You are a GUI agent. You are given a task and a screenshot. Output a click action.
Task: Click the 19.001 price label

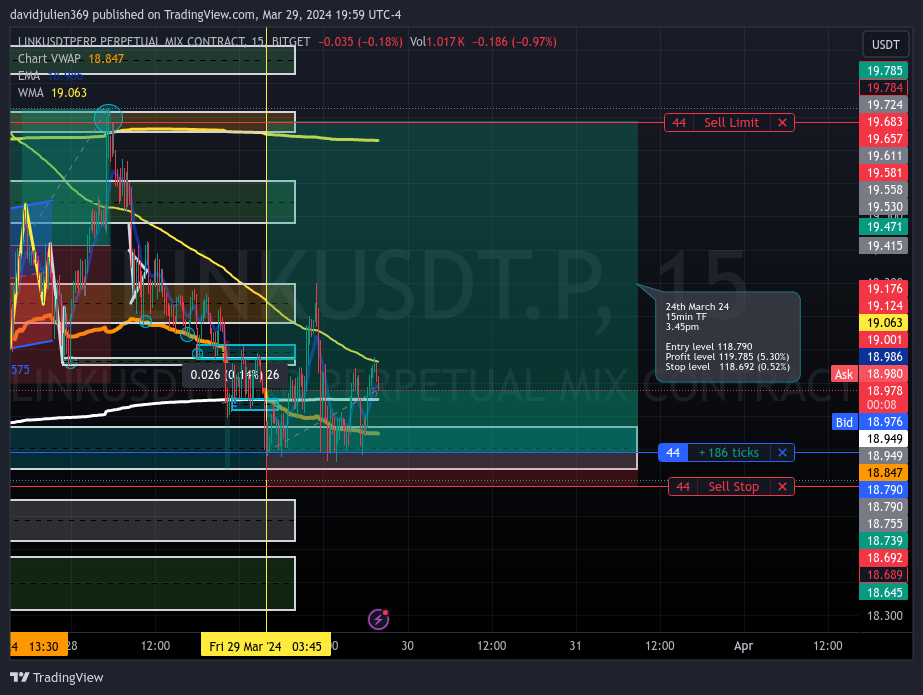pos(884,340)
